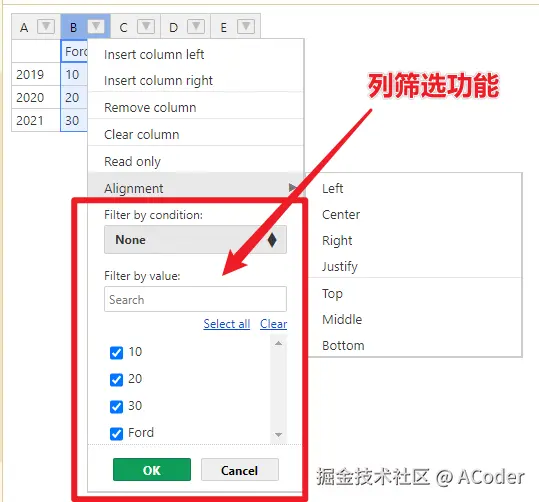
Task: Select the cell containing 2020
Action: click(x=36, y=97)
